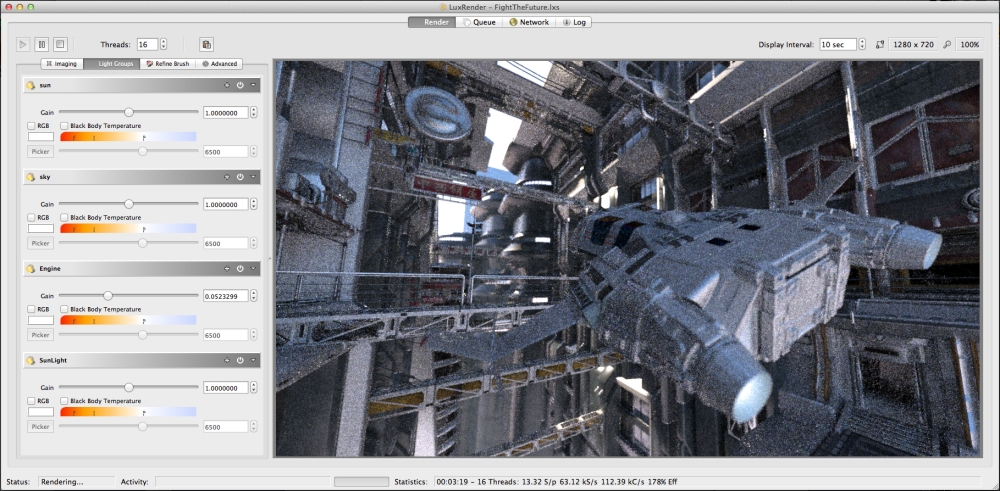The width and height of the screenshot is (1000, 491).
Task: Click the Picker button in SunLight group
Action: pos(41,427)
